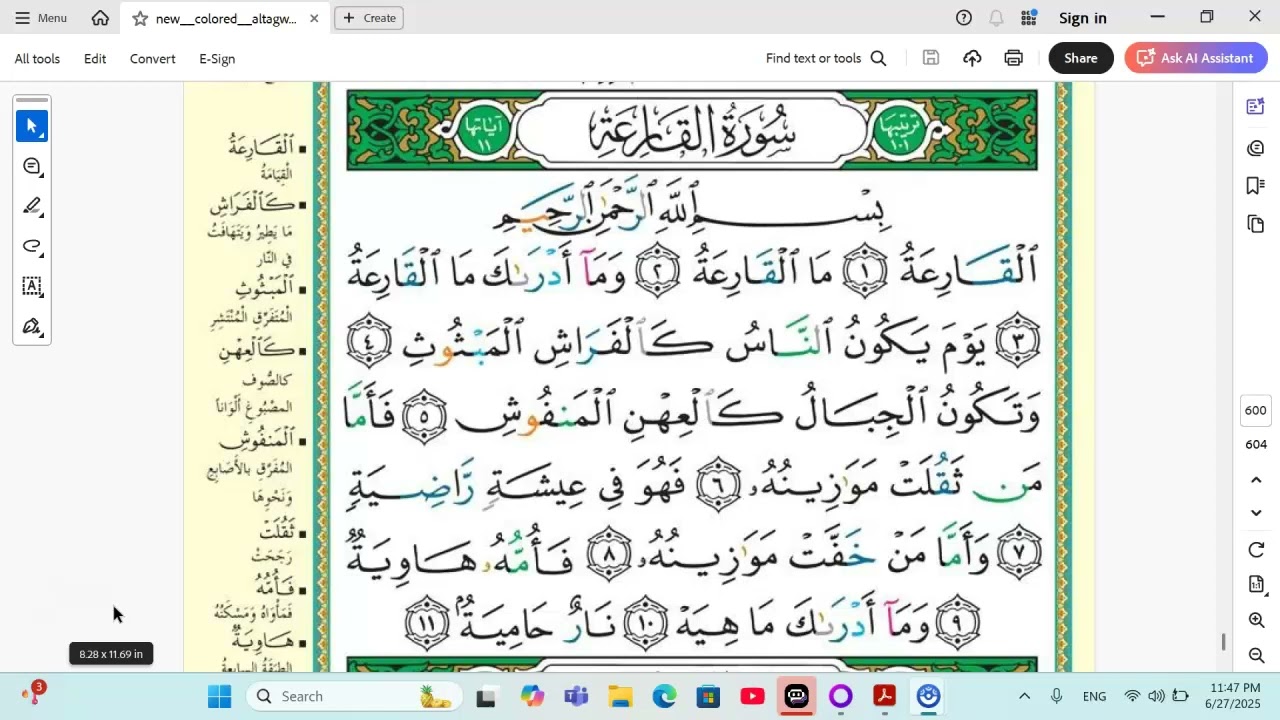This screenshot has height=720, width=1280.
Task: Open YouTube taskbar icon
Action: coord(752,697)
